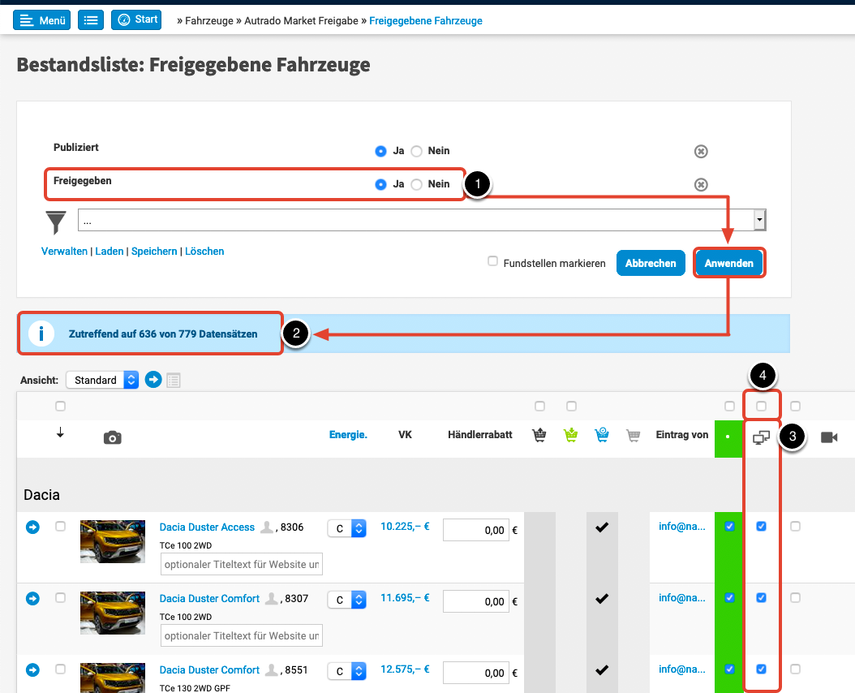Expand the filter selection dropdown
This screenshot has height=693, width=855.
coord(760,220)
